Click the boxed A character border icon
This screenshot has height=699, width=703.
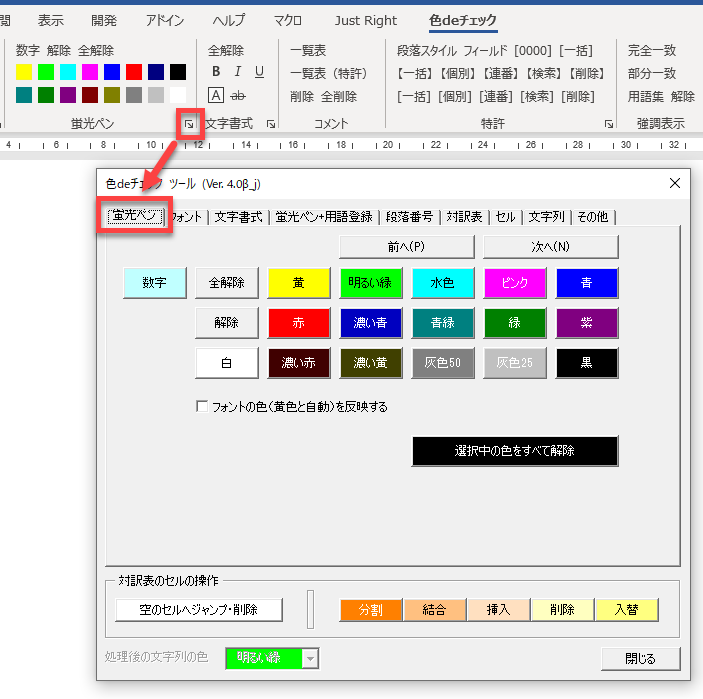(x=216, y=96)
